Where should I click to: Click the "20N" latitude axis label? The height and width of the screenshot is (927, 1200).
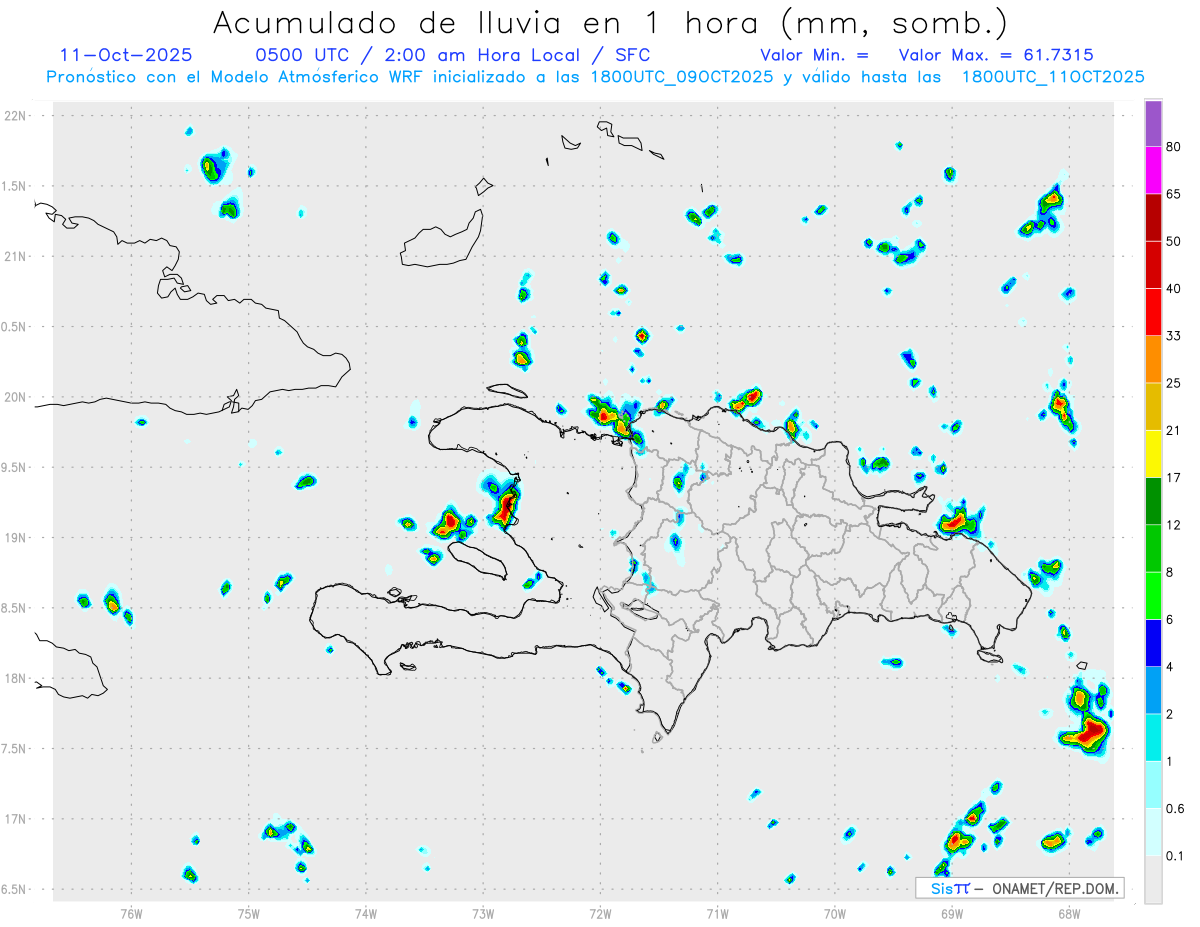pyautogui.click(x=15, y=397)
